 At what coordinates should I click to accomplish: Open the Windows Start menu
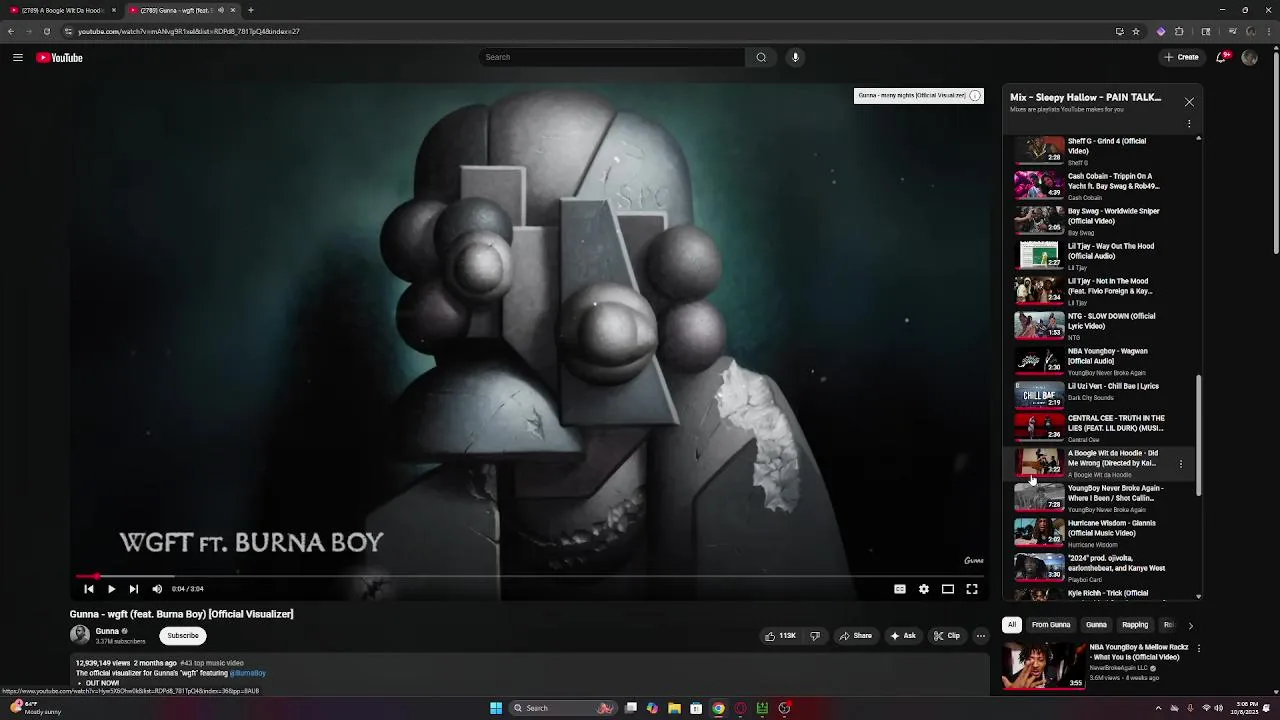[x=496, y=708]
